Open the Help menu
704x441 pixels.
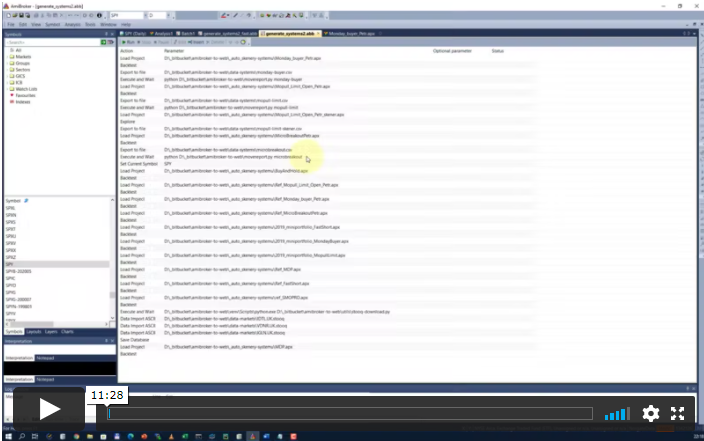coord(126,24)
